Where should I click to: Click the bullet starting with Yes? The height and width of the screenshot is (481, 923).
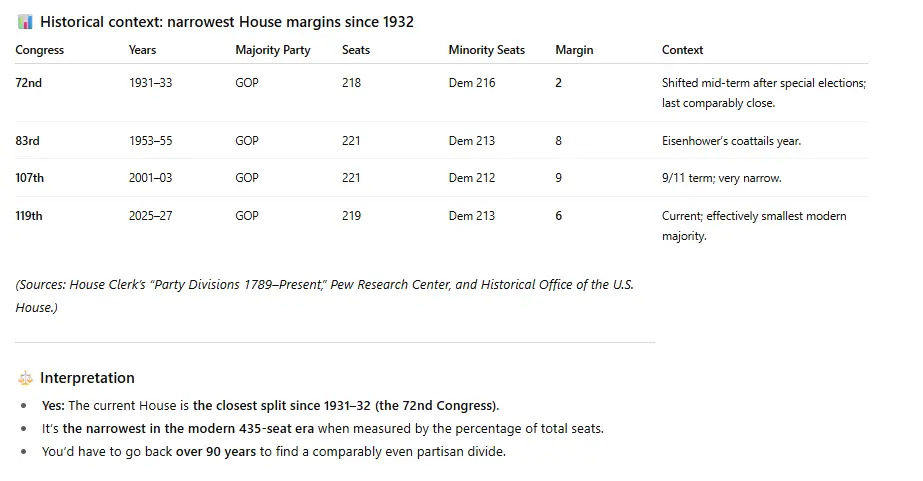269,406
